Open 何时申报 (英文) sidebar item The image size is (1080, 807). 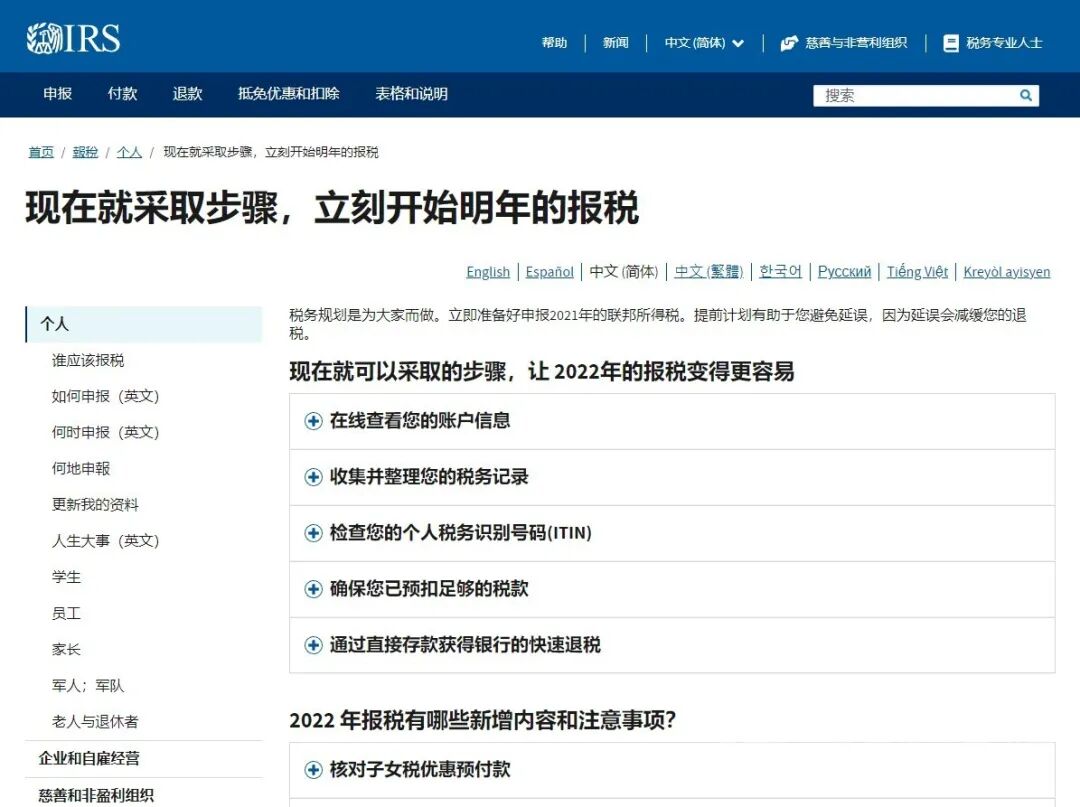[105, 432]
